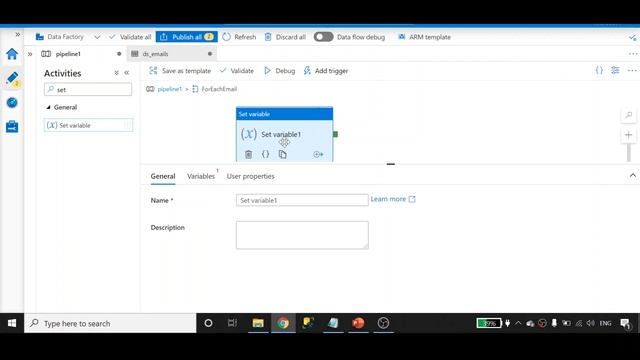Open pipeline code view braces icon

point(599,70)
